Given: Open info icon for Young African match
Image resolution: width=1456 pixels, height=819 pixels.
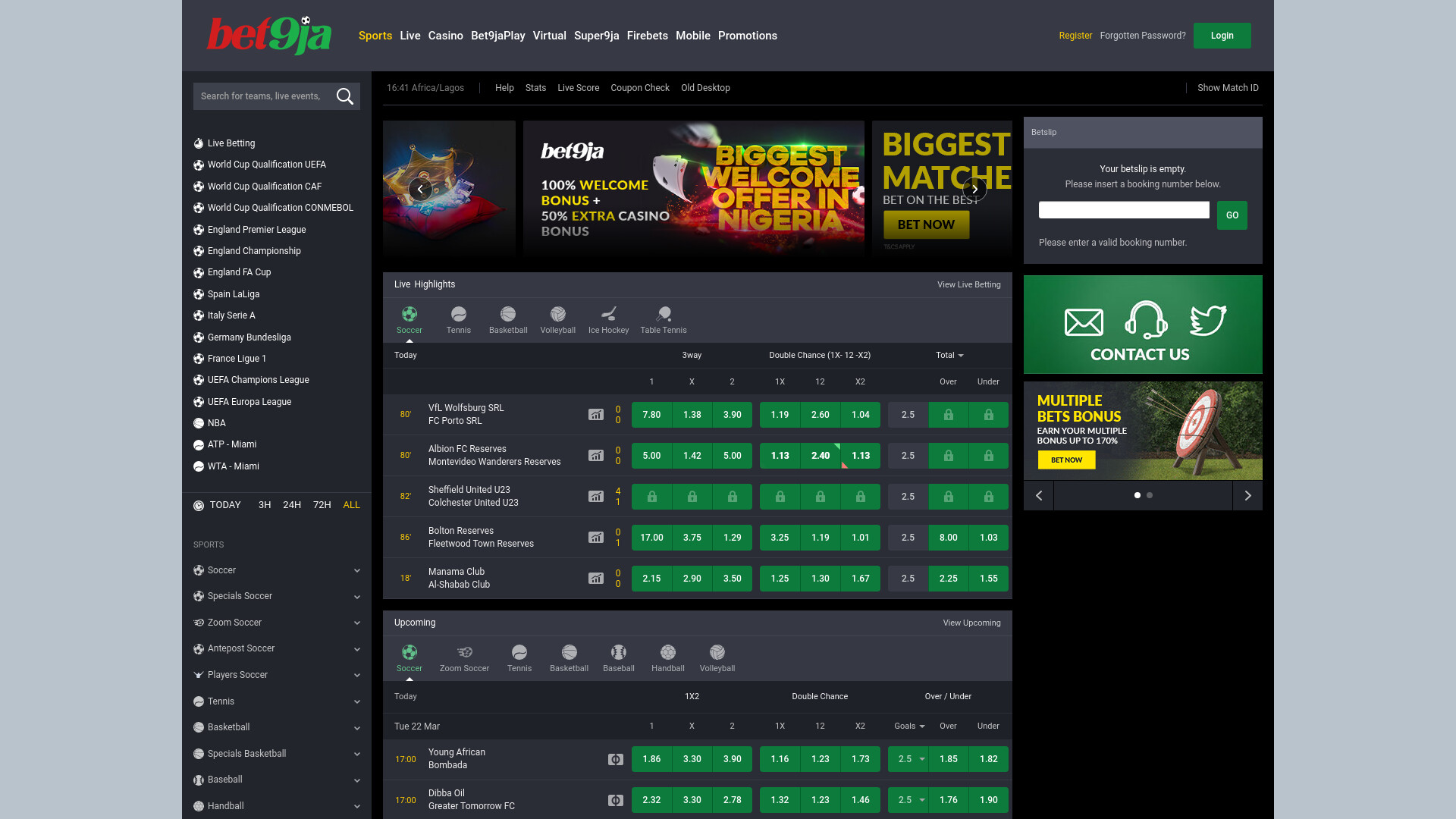Looking at the screenshot, I should (x=616, y=759).
